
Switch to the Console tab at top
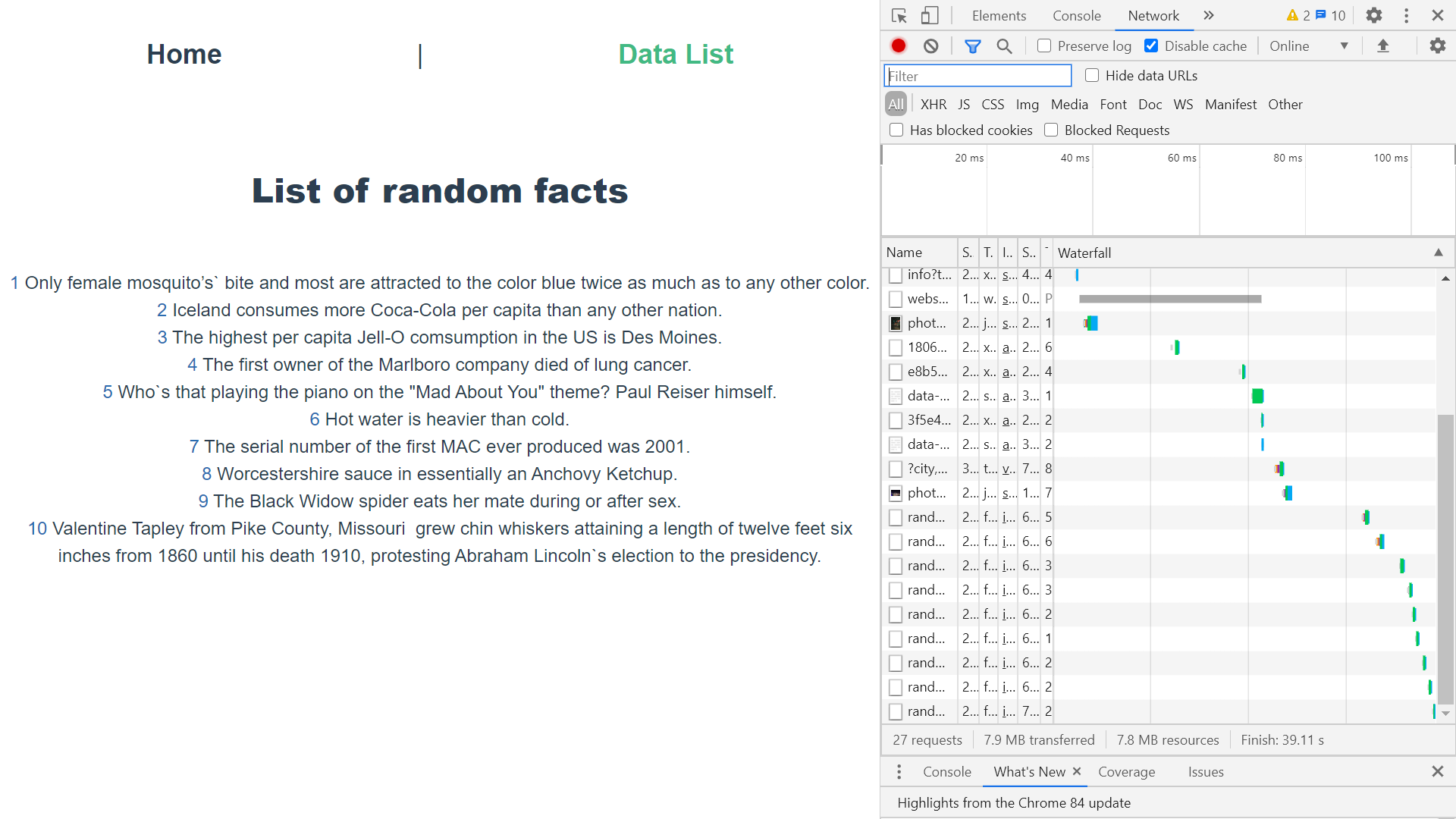[1076, 16]
